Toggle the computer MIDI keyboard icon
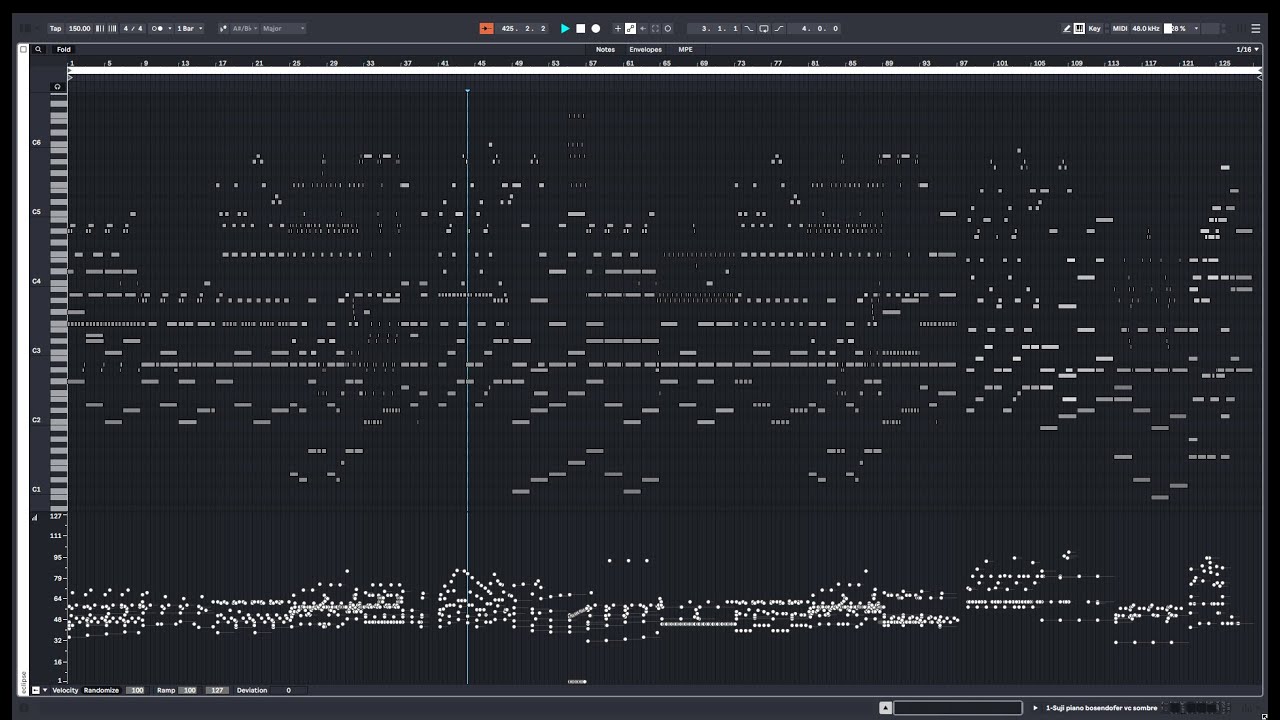 click(x=1079, y=28)
